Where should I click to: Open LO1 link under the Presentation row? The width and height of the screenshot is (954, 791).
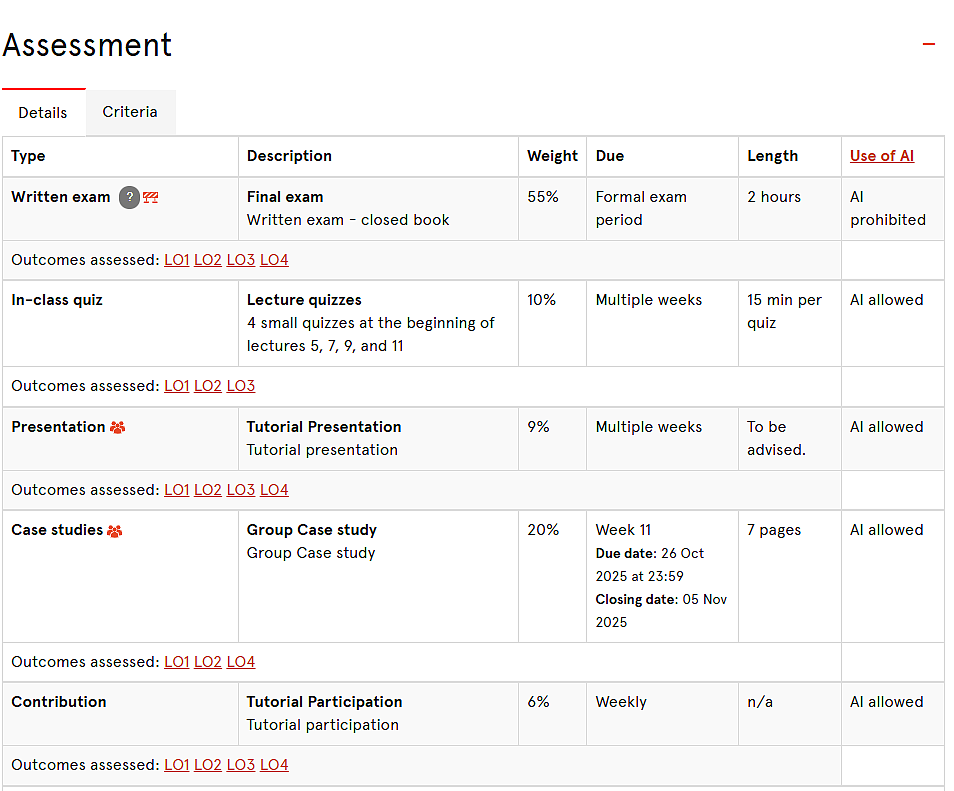click(x=176, y=490)
